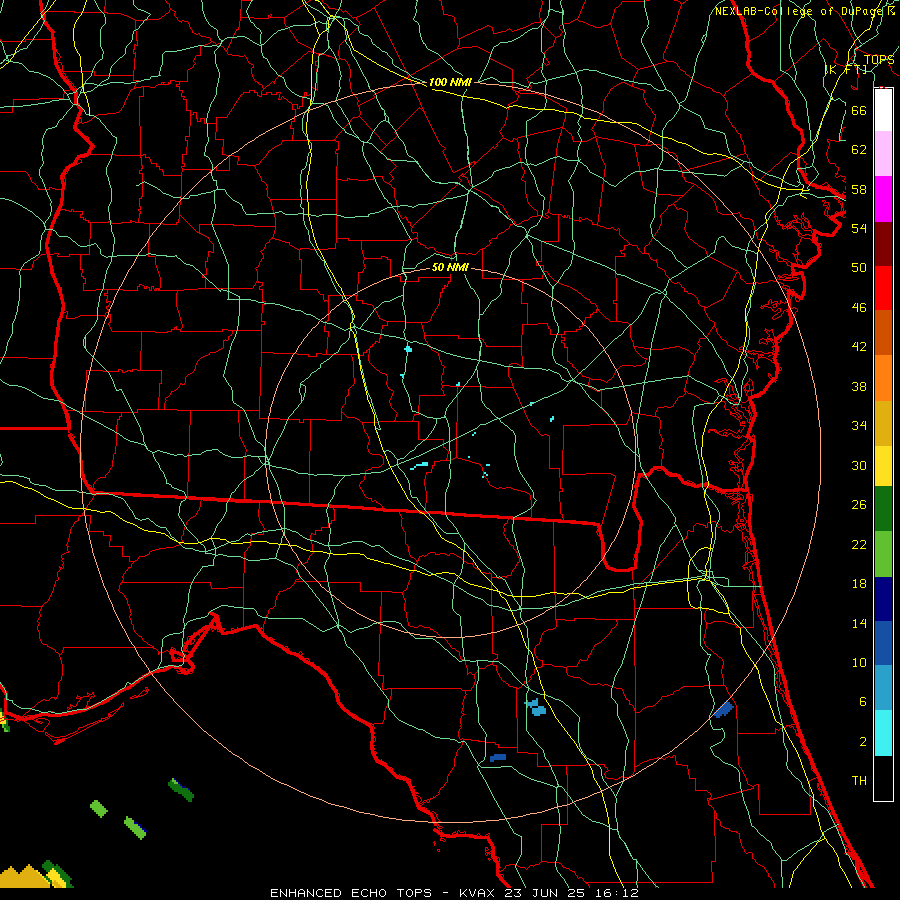Click legend value 34

click(859, 425)
